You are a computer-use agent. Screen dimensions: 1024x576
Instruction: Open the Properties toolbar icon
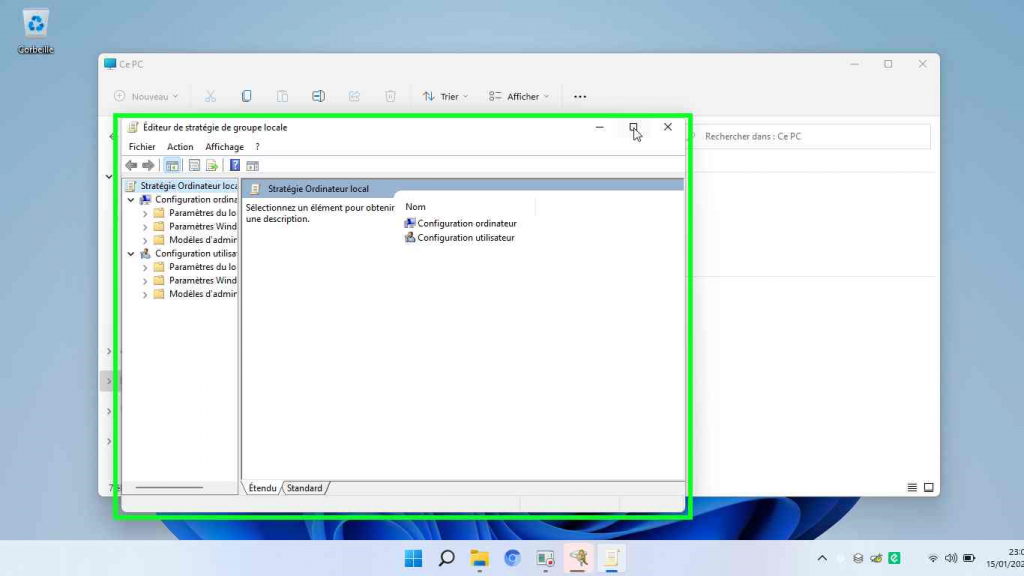[x=194, y=166]
